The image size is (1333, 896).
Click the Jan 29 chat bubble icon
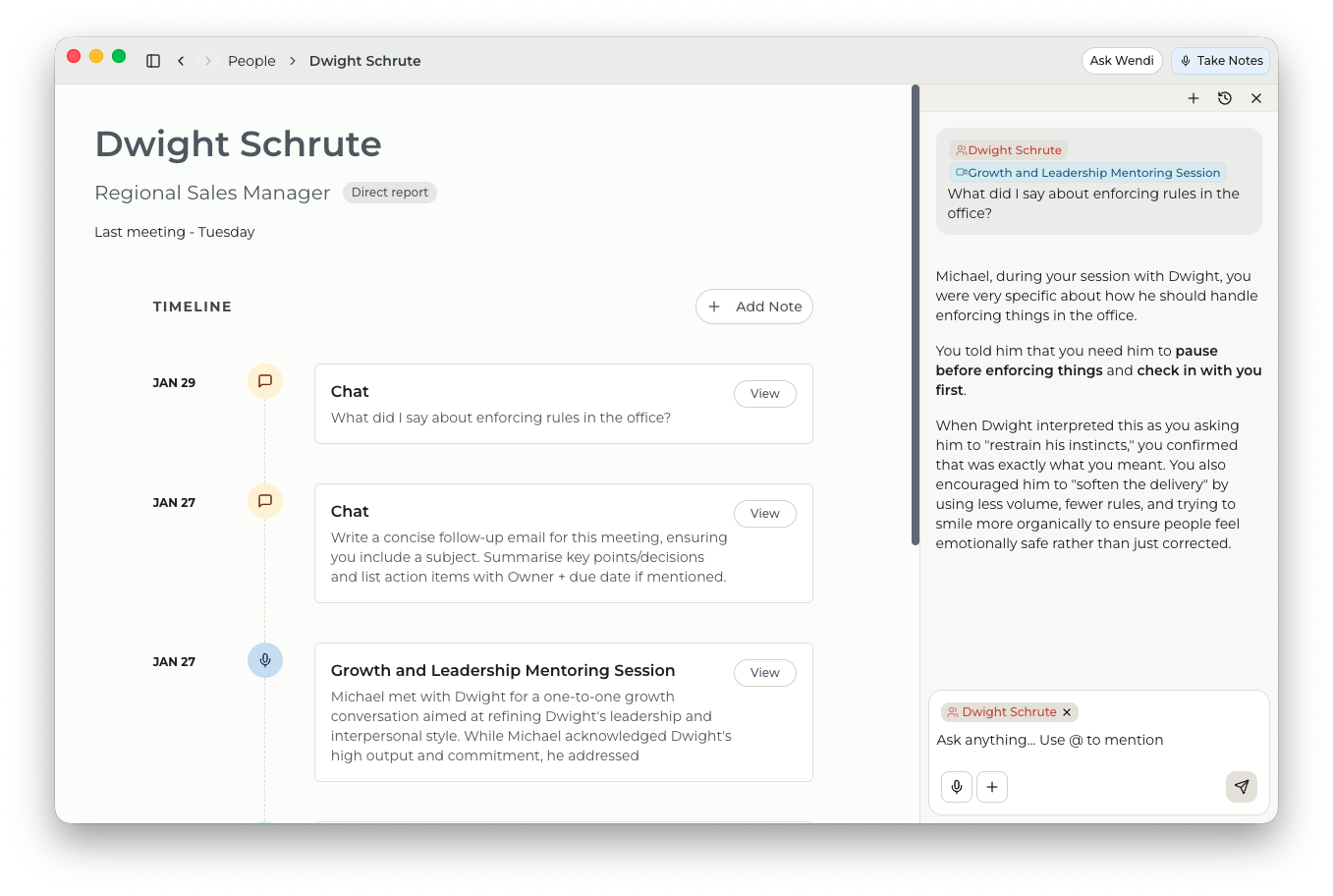point(264,381)
